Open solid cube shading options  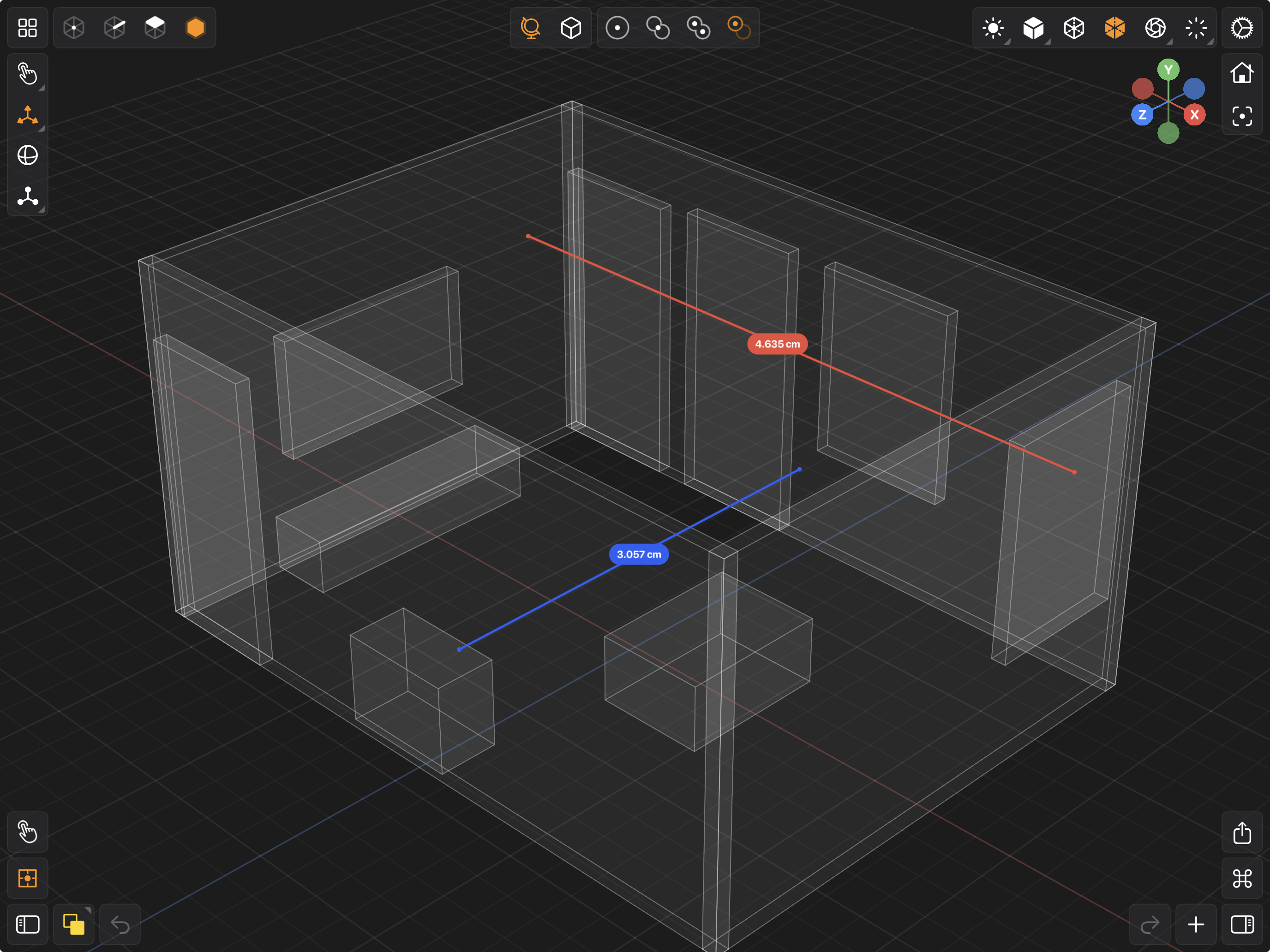pyautogui.click(x=1033, y=28)
